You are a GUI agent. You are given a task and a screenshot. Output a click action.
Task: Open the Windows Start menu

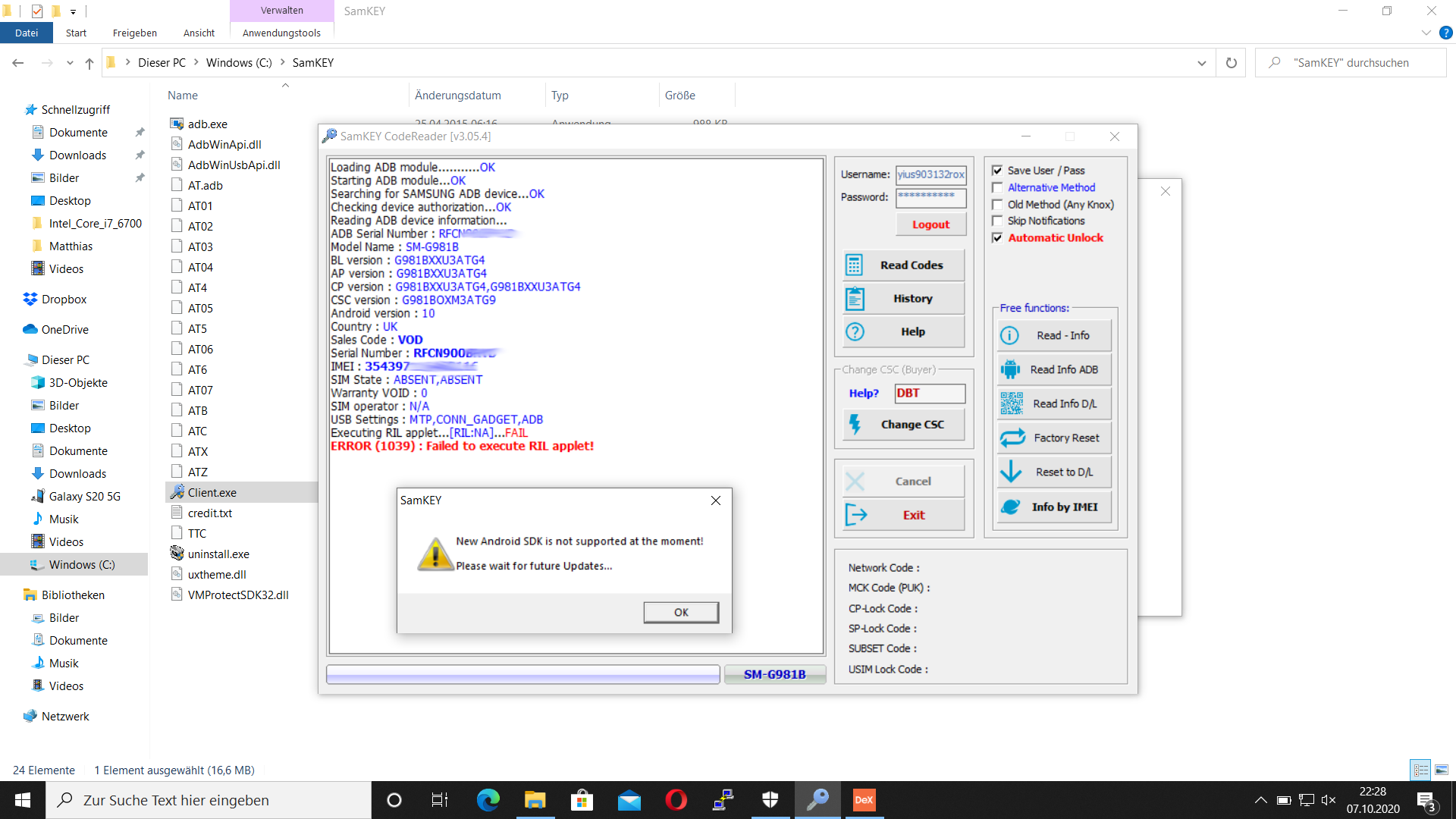click(x=23, y=800)
